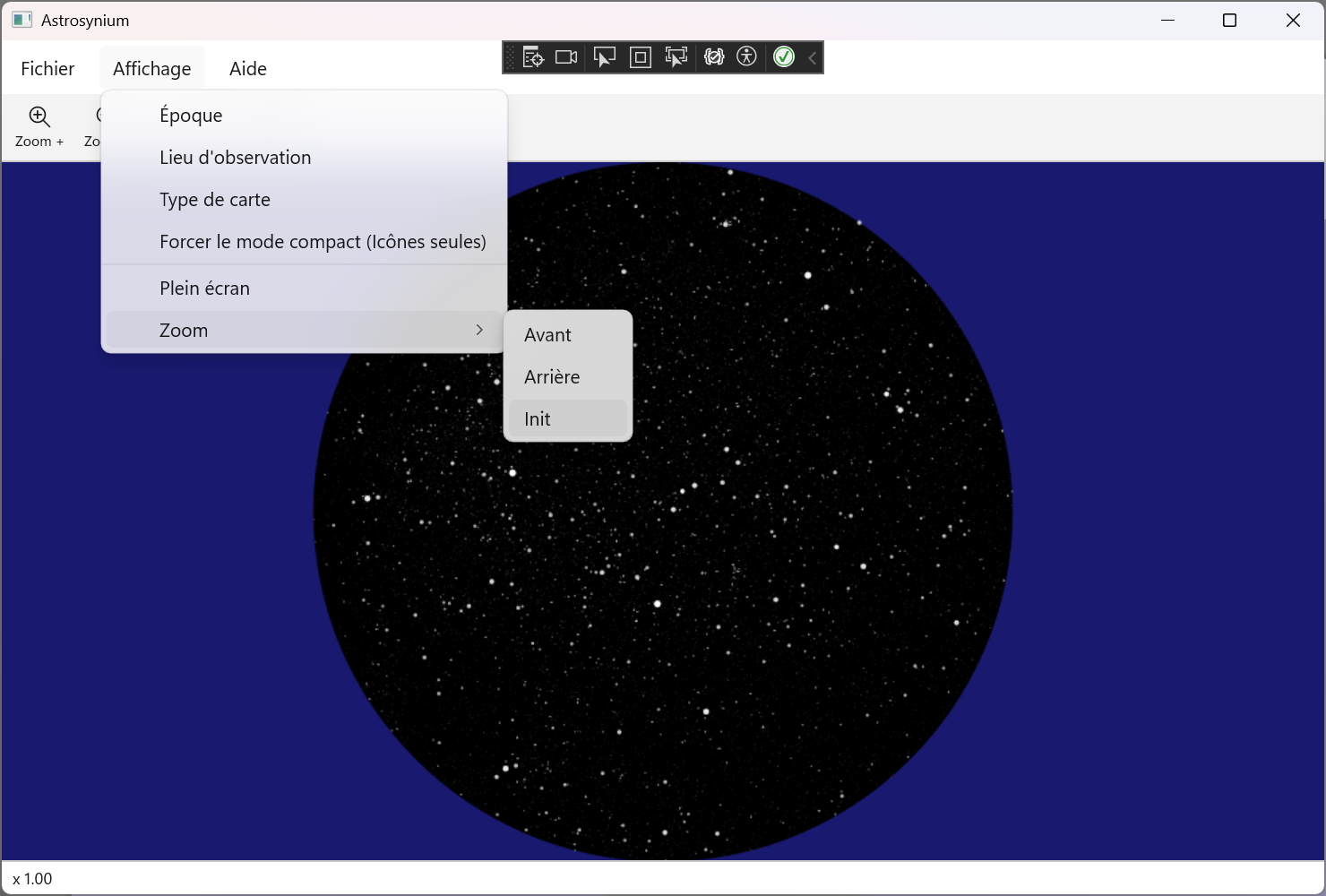Image resolution: width=1326 pixels, height=896 pixels.
Task: Toggle Forcer le mode compact (Icônes seules)
Action: click(x=323, y=242)
